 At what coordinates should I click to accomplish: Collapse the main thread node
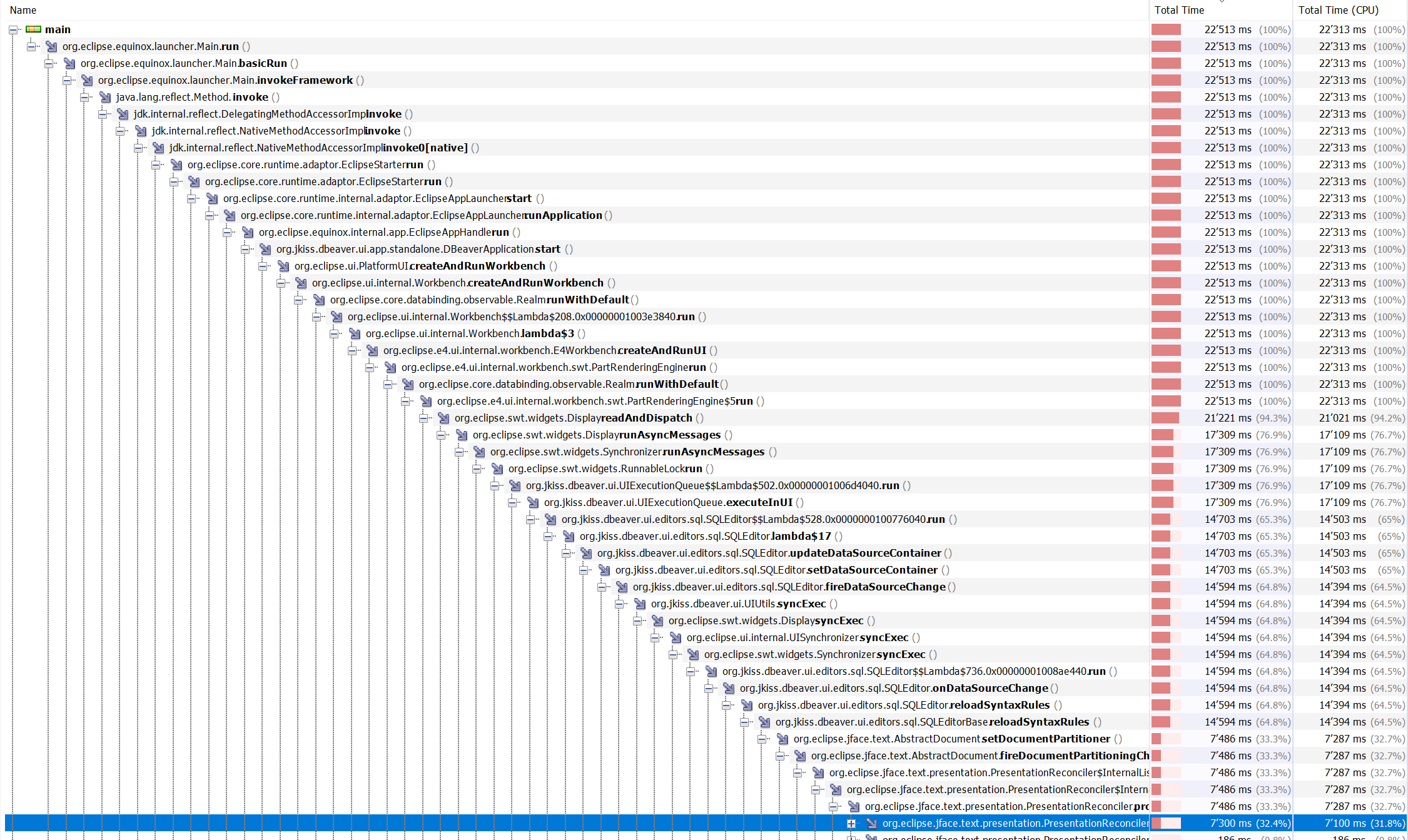coord(13,29)
